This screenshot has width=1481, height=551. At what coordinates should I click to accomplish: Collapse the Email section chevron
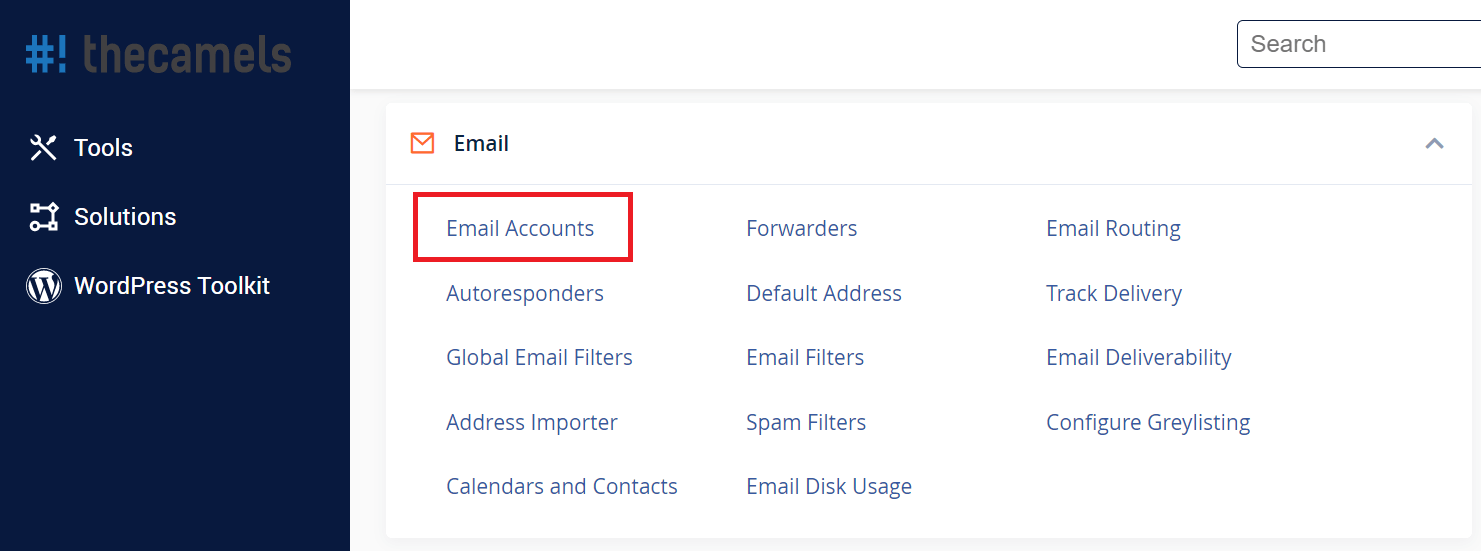coord(1434,143)
